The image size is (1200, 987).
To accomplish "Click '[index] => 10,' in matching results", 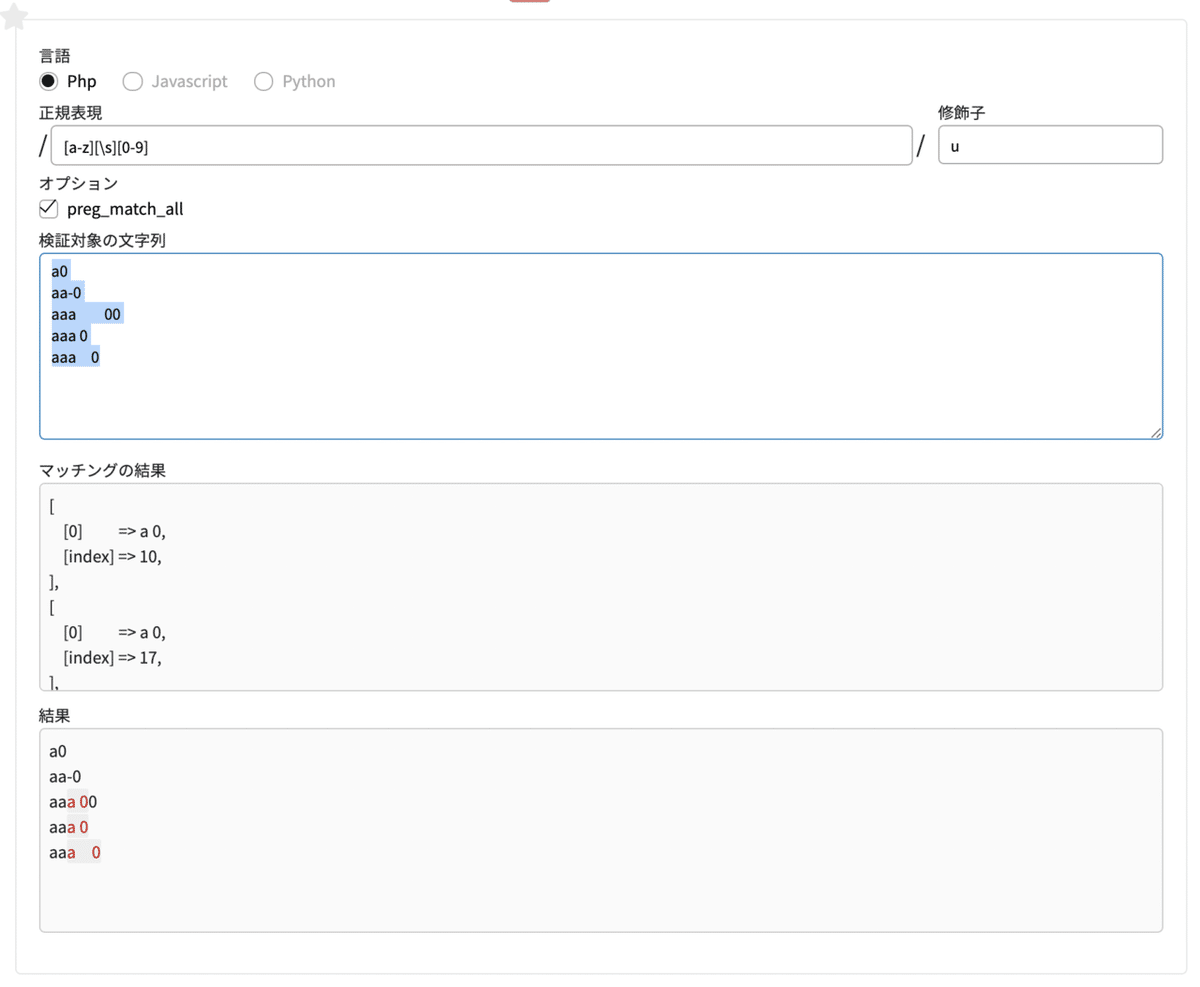I will tap(112, 556).
